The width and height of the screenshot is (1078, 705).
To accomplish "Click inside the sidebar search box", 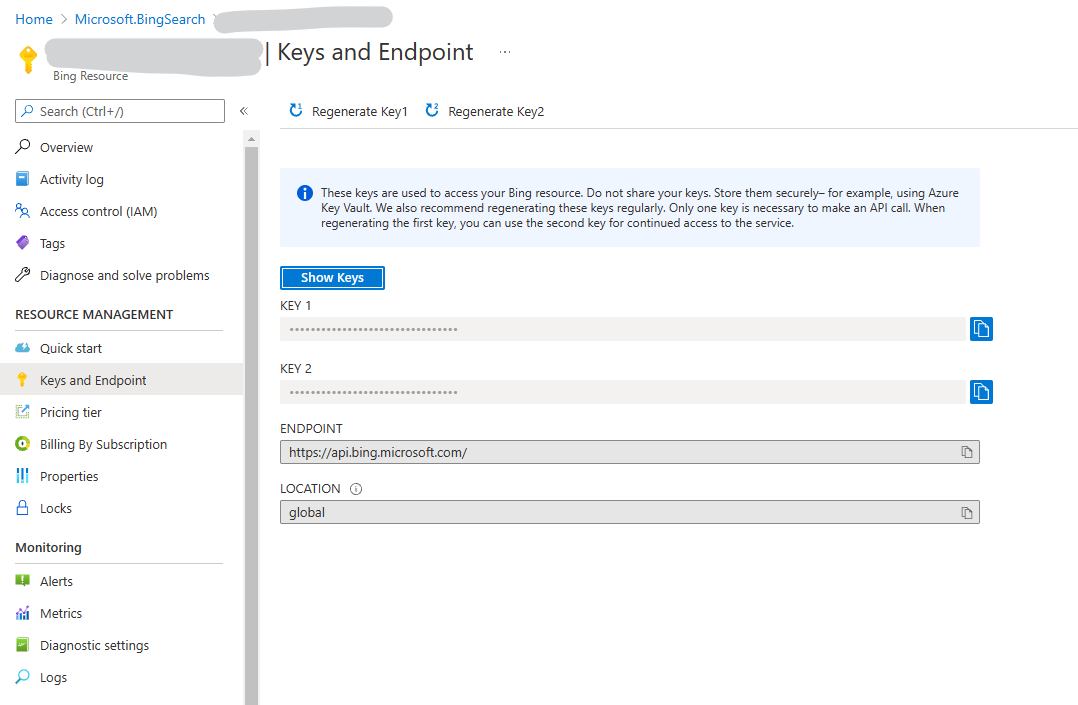I will click(x=119, y=110).
